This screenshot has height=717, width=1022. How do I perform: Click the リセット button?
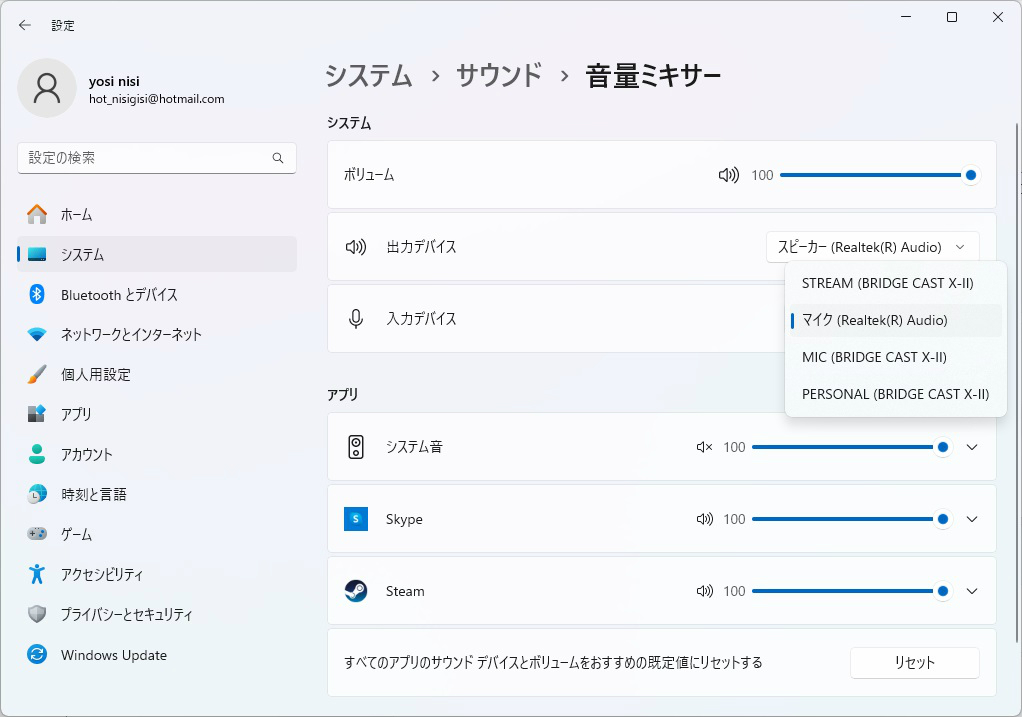coord(914,662)
